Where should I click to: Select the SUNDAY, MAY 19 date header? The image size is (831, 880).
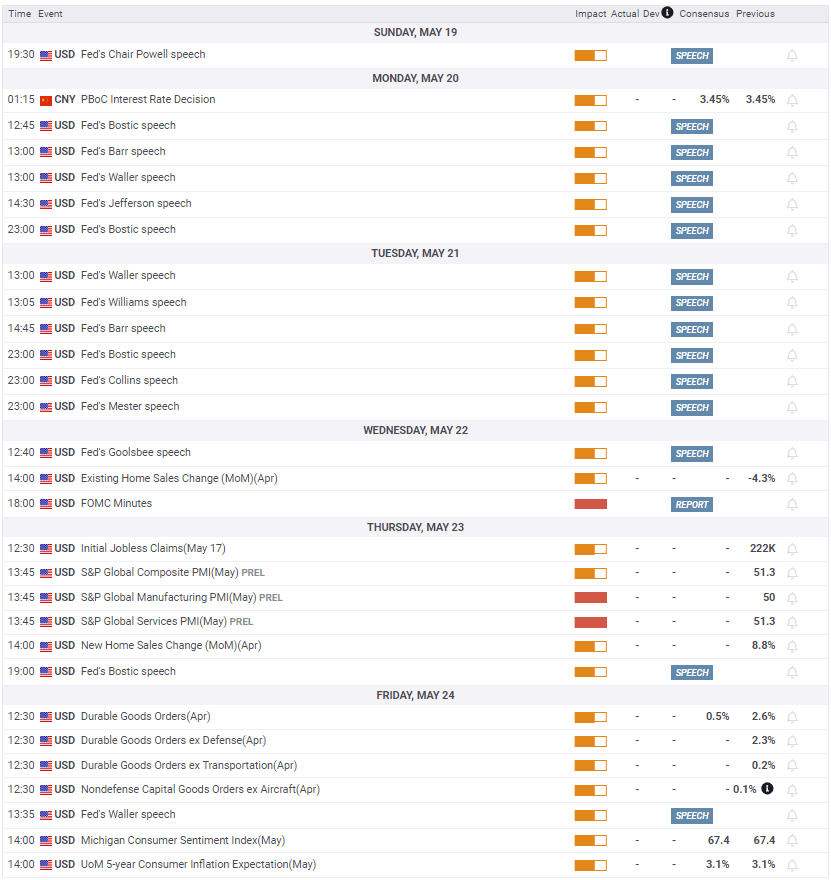pos(415,33)
